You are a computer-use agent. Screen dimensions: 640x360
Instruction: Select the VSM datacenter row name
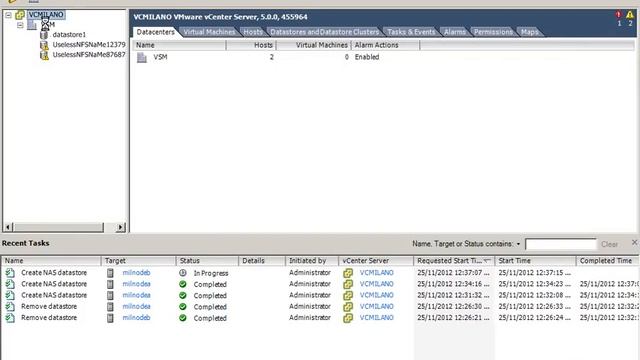[160, 57]
